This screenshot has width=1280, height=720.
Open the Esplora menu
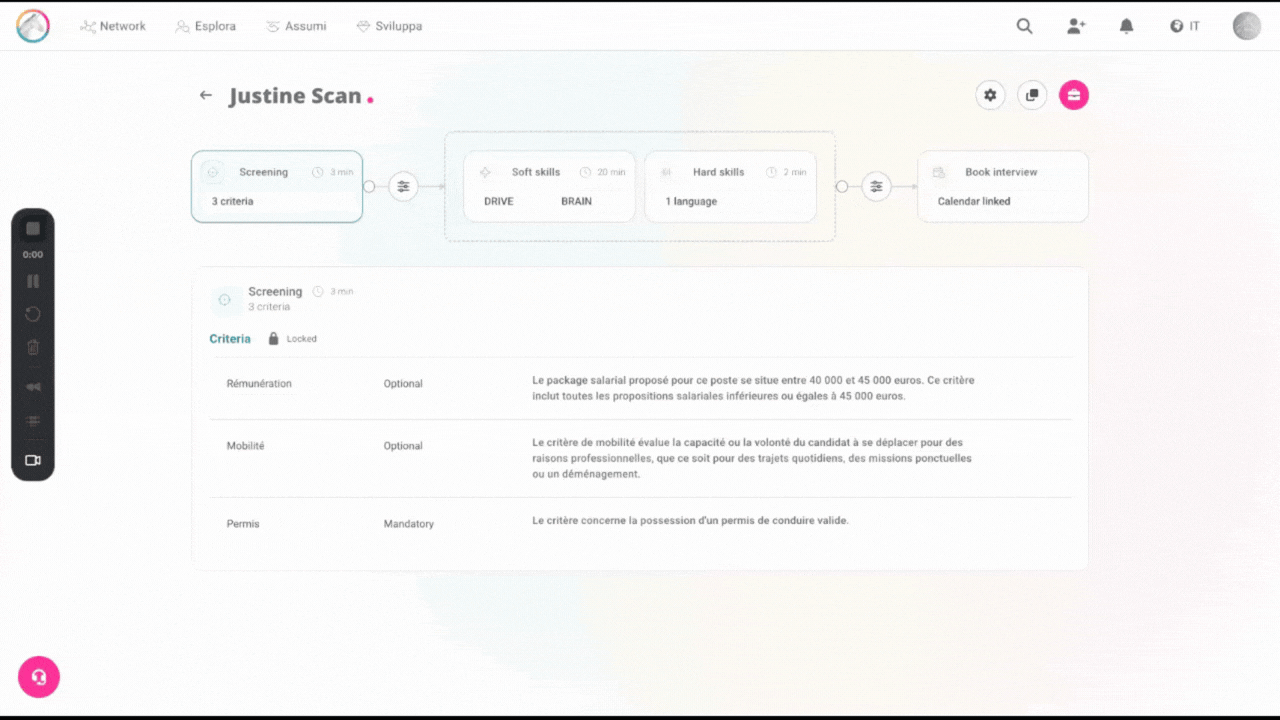click(206, 26)
